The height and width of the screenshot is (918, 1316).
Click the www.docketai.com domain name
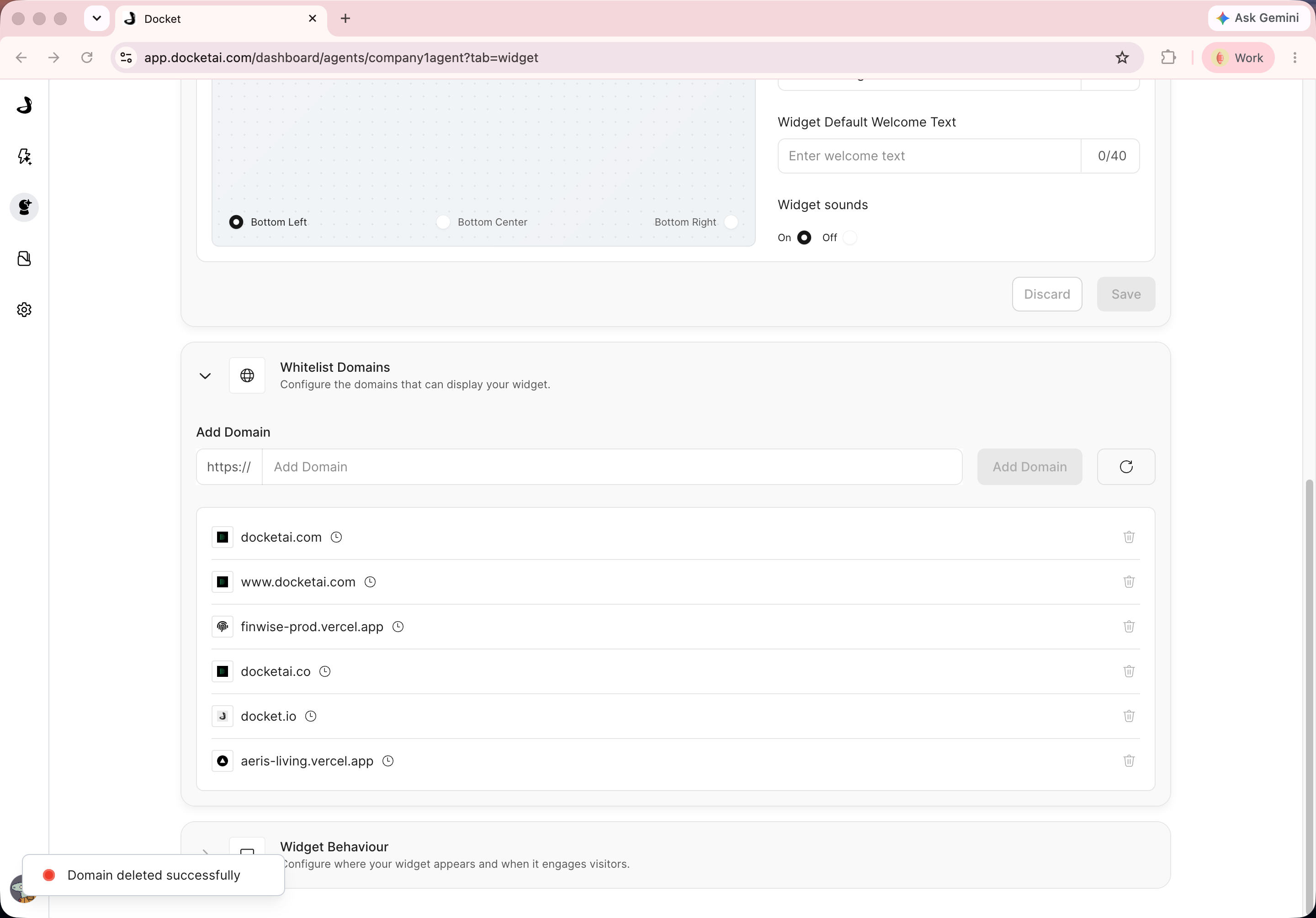tap(298, 582)
